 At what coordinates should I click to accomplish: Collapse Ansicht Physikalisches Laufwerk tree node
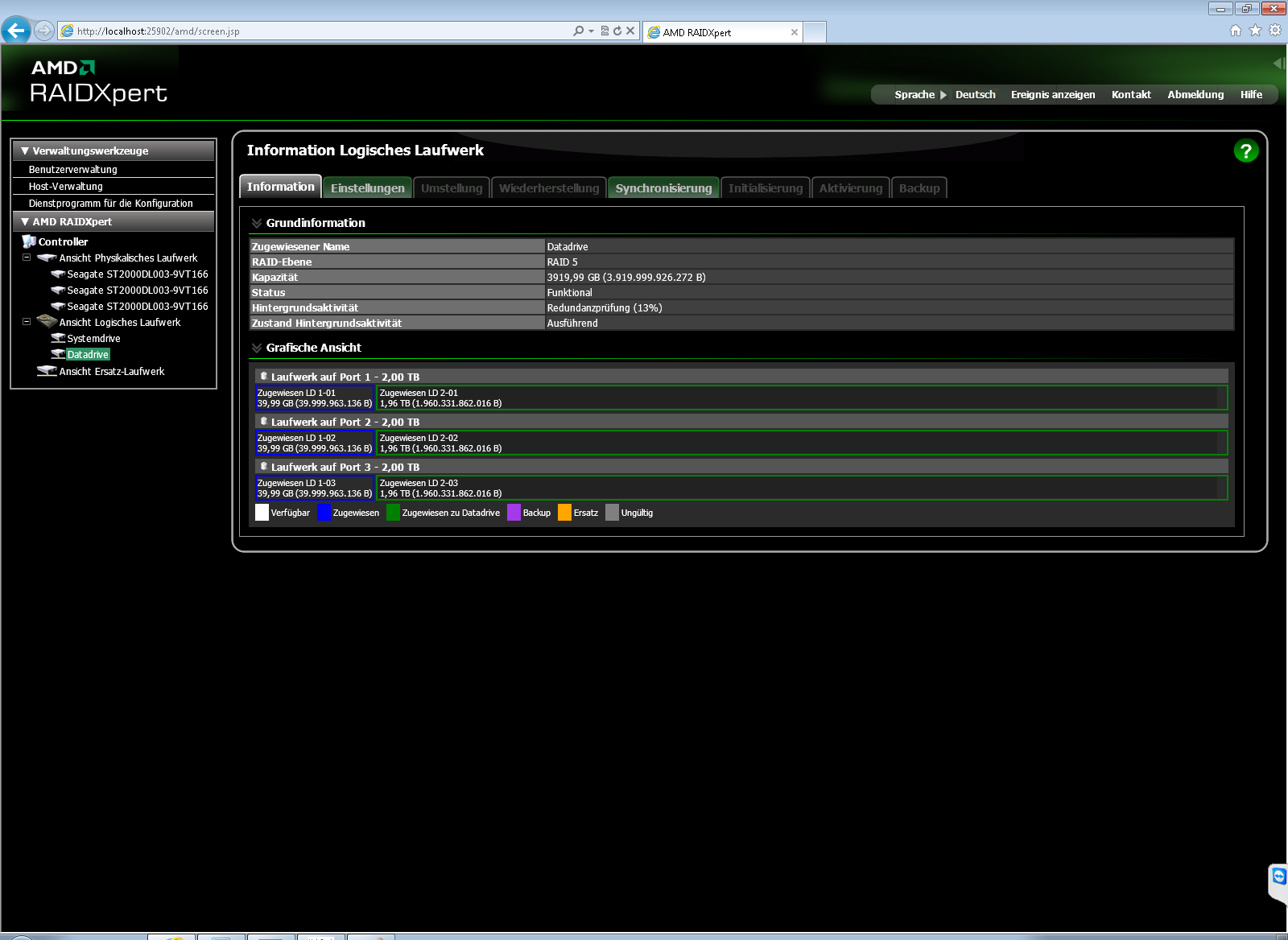(27, 258)
